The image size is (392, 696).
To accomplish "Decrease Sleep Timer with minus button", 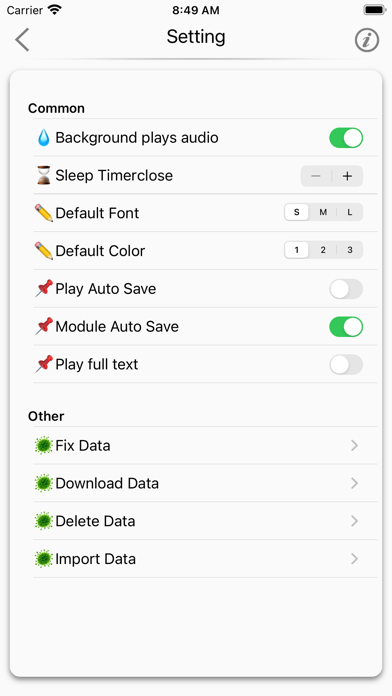I will [x=316, y=176].
